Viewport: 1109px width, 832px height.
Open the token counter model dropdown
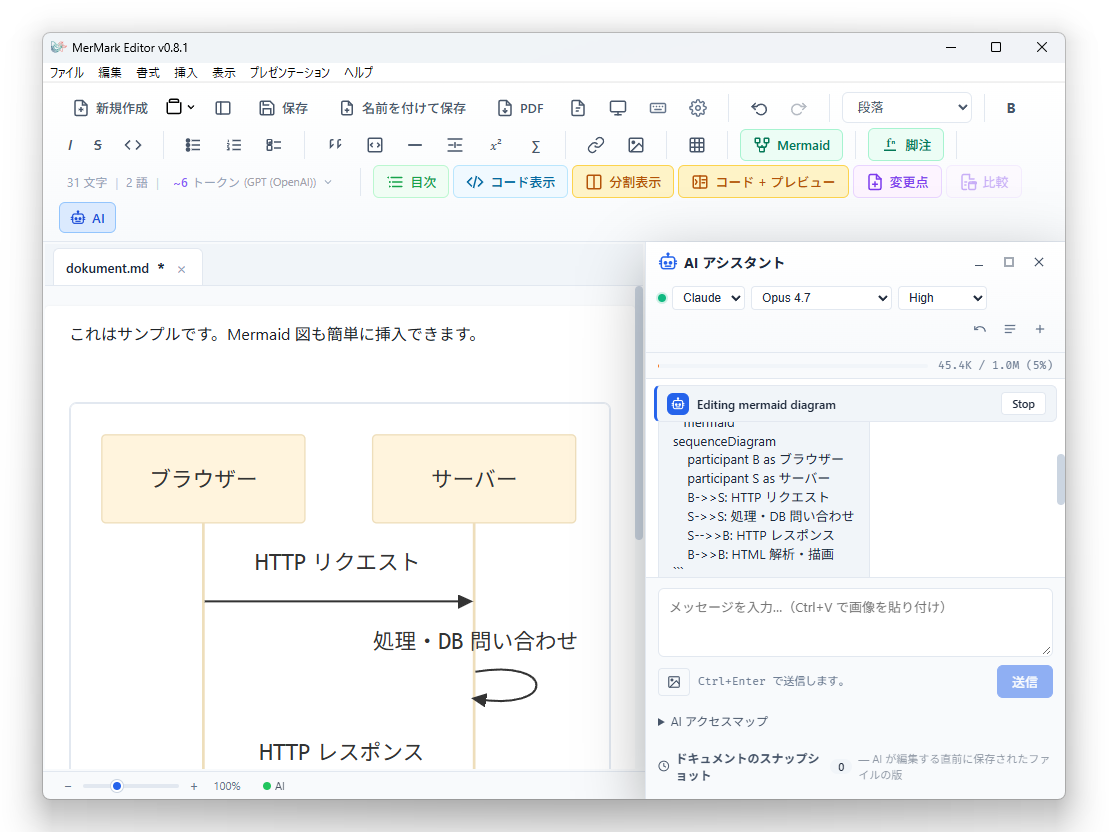[252, 183]
